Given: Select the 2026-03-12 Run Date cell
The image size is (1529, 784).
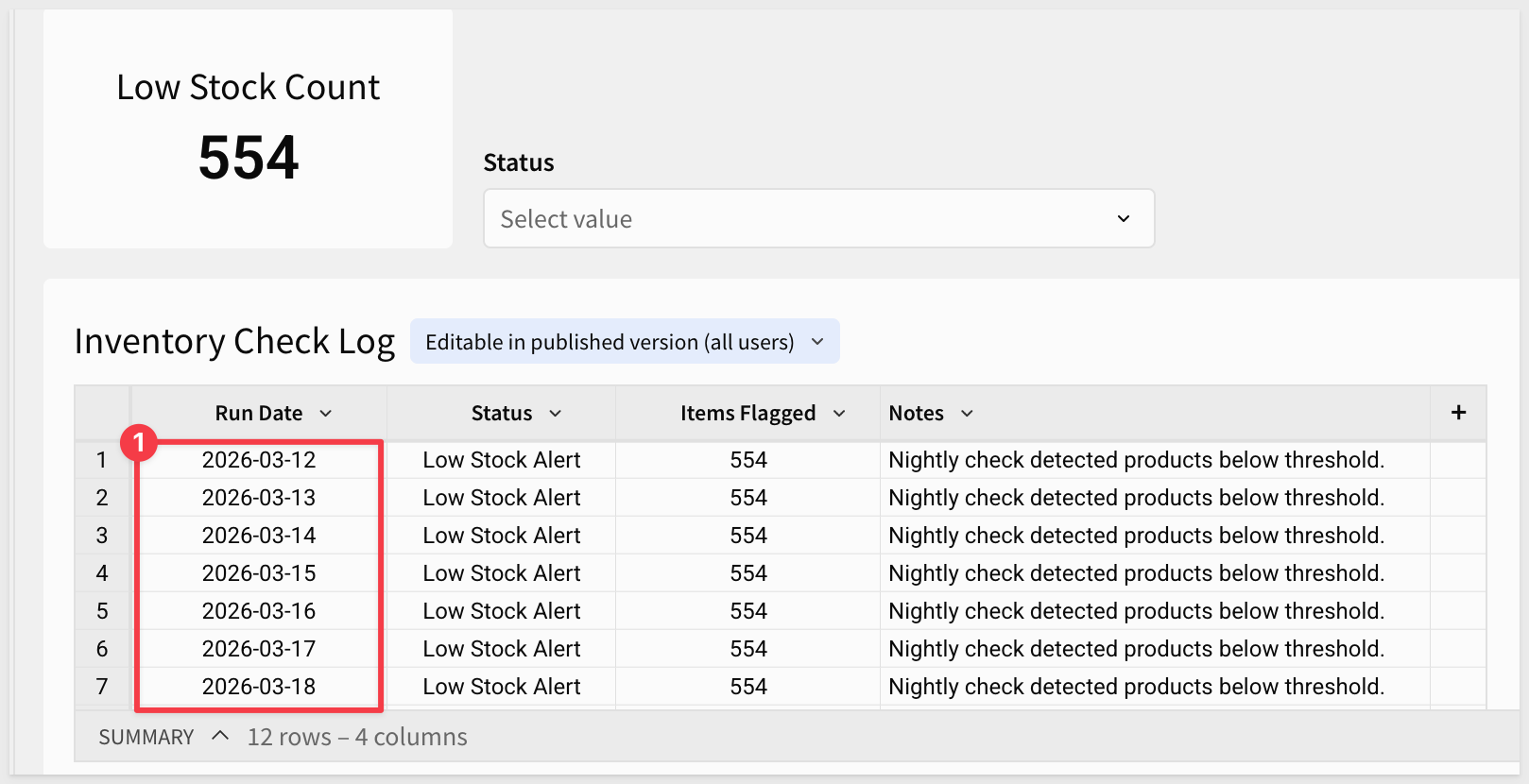Looking at the screenshot, I should click(x=259, y=460).
